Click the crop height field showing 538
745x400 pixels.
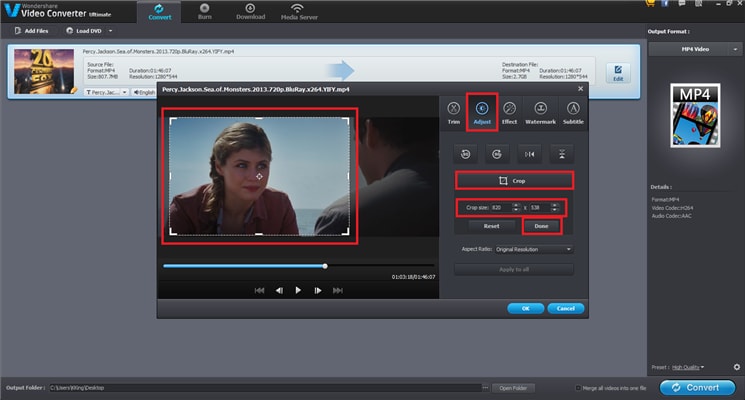539,208
